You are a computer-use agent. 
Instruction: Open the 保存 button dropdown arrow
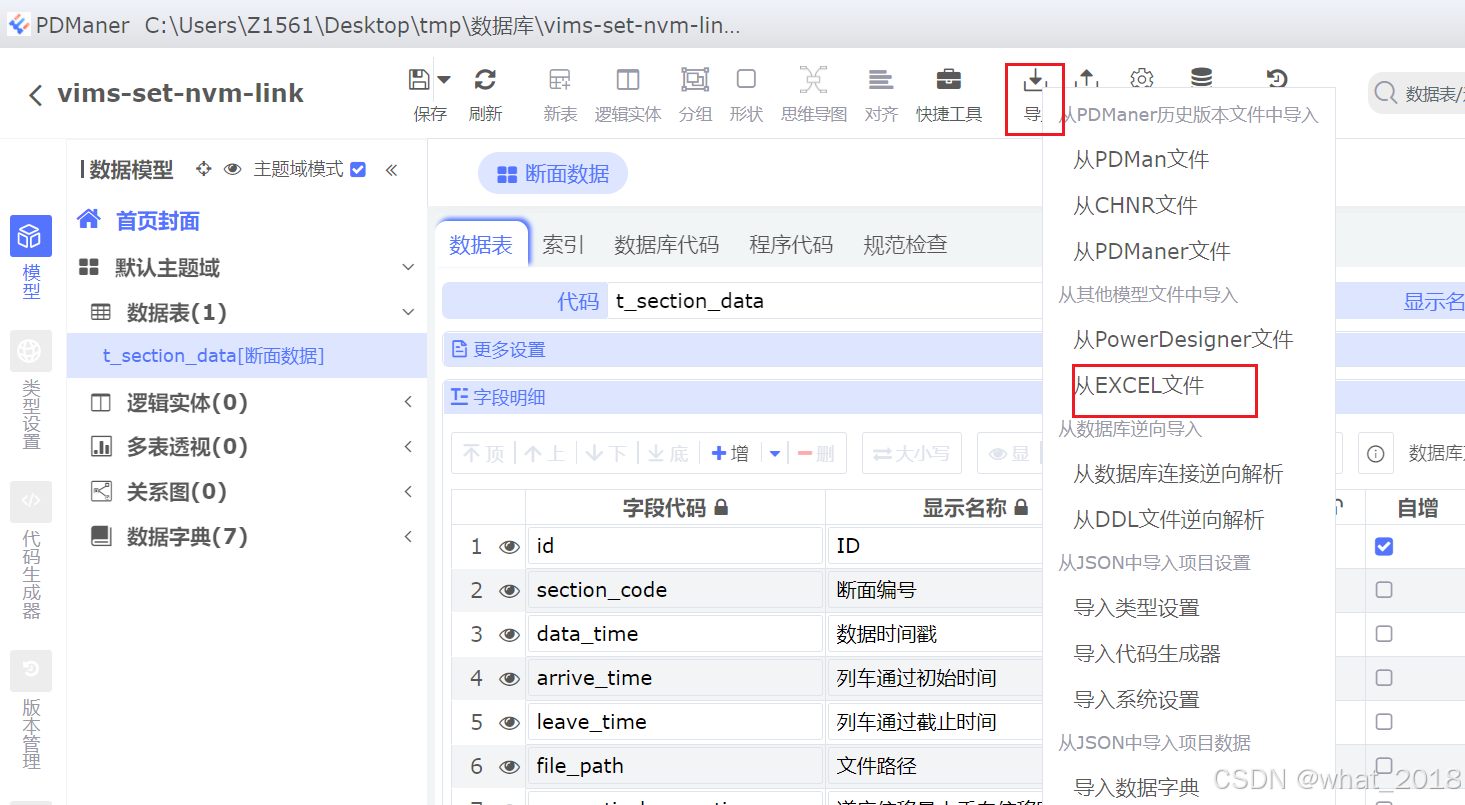tap(444, 78)
